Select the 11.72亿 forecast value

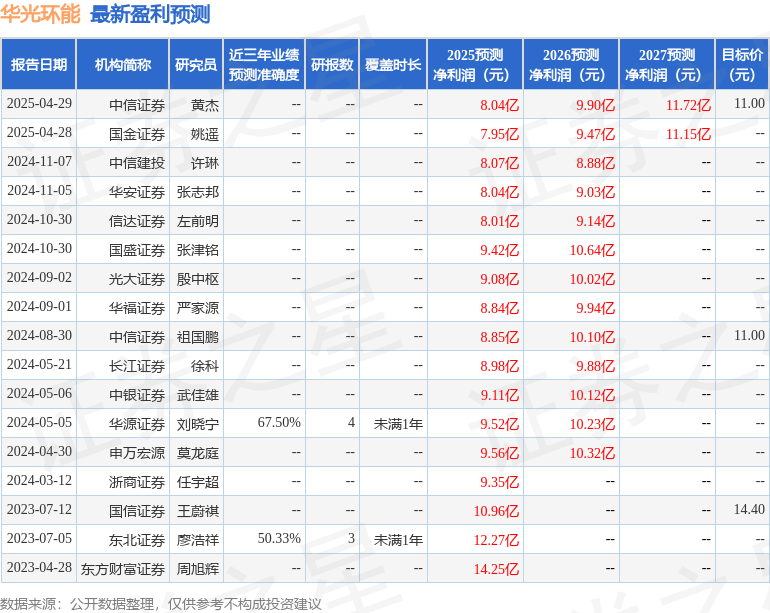click(x=688, y=105)
